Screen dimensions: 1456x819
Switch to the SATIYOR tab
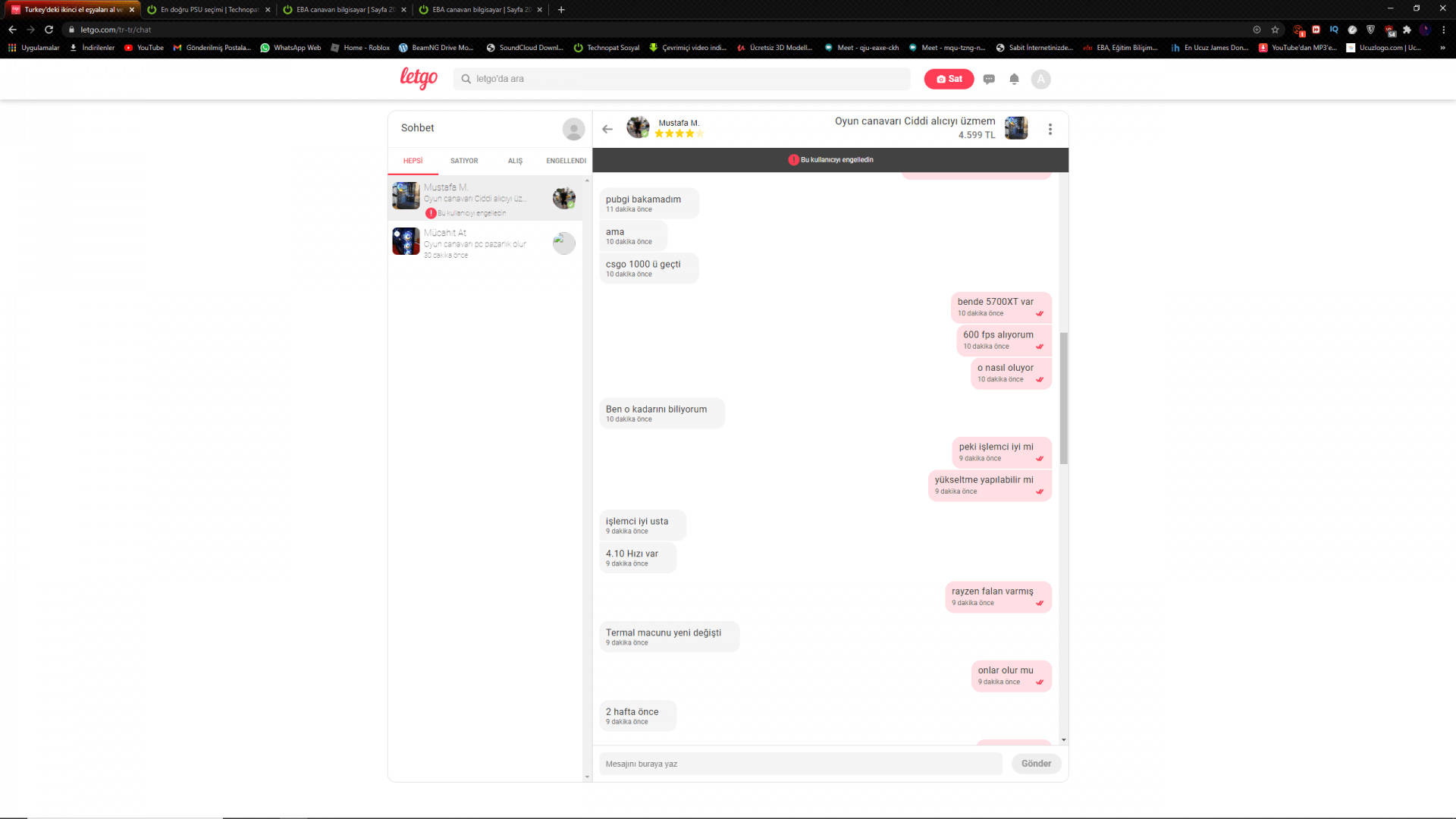point(464,161)
